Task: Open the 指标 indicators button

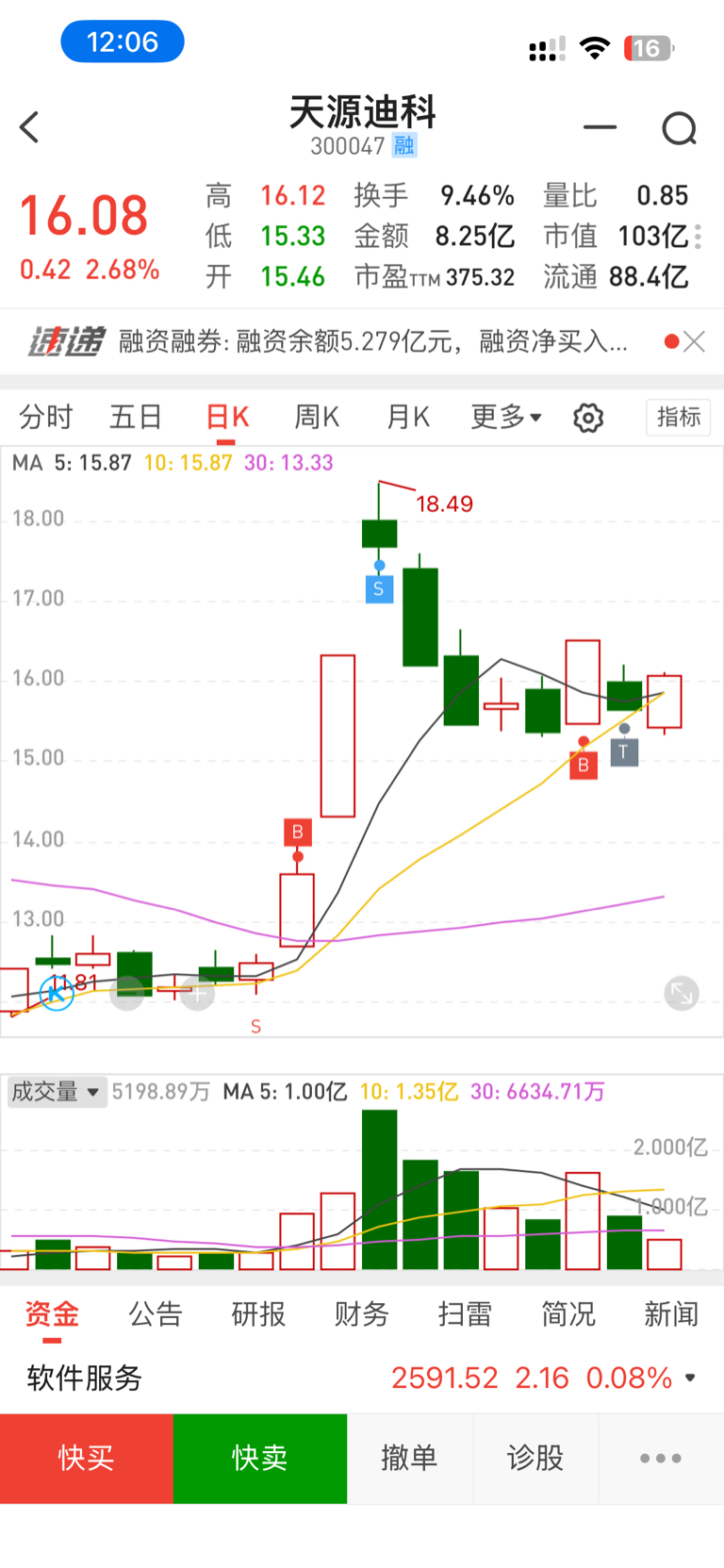Action: coord(679,417)
